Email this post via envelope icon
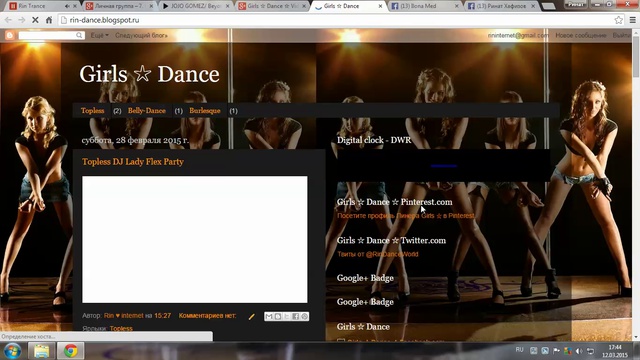Screen dimensions: 640x360 click(269, 316)
